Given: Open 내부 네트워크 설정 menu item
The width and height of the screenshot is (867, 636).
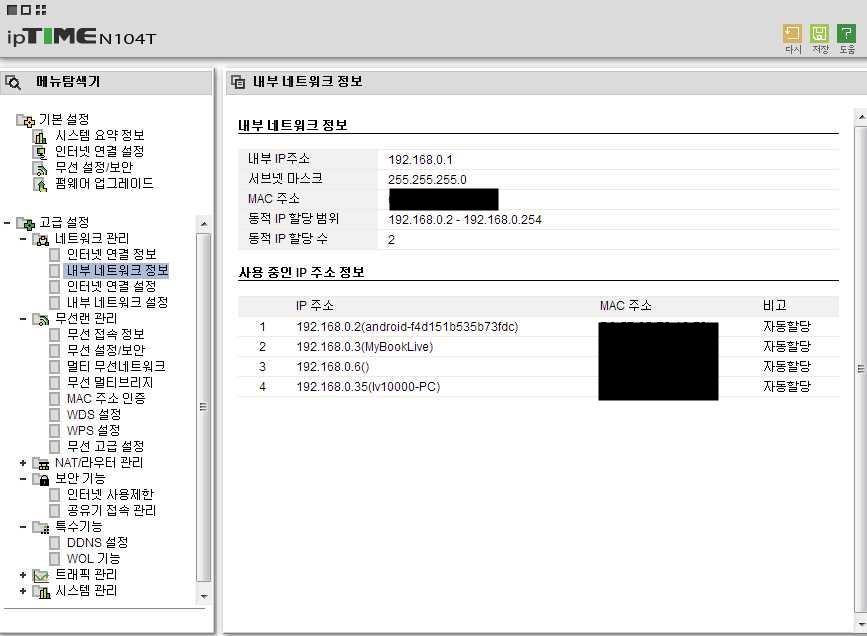Looking at the screenshot, I should 116,302.
